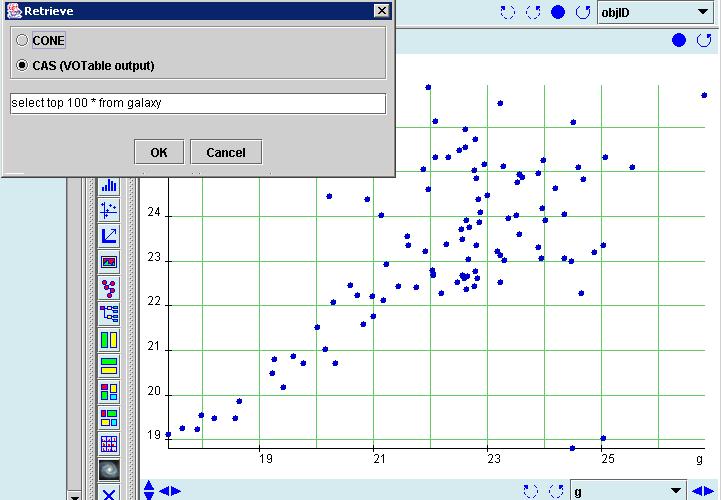
Task: Click the axis arrow plot icon
Action: pos(109,236)
